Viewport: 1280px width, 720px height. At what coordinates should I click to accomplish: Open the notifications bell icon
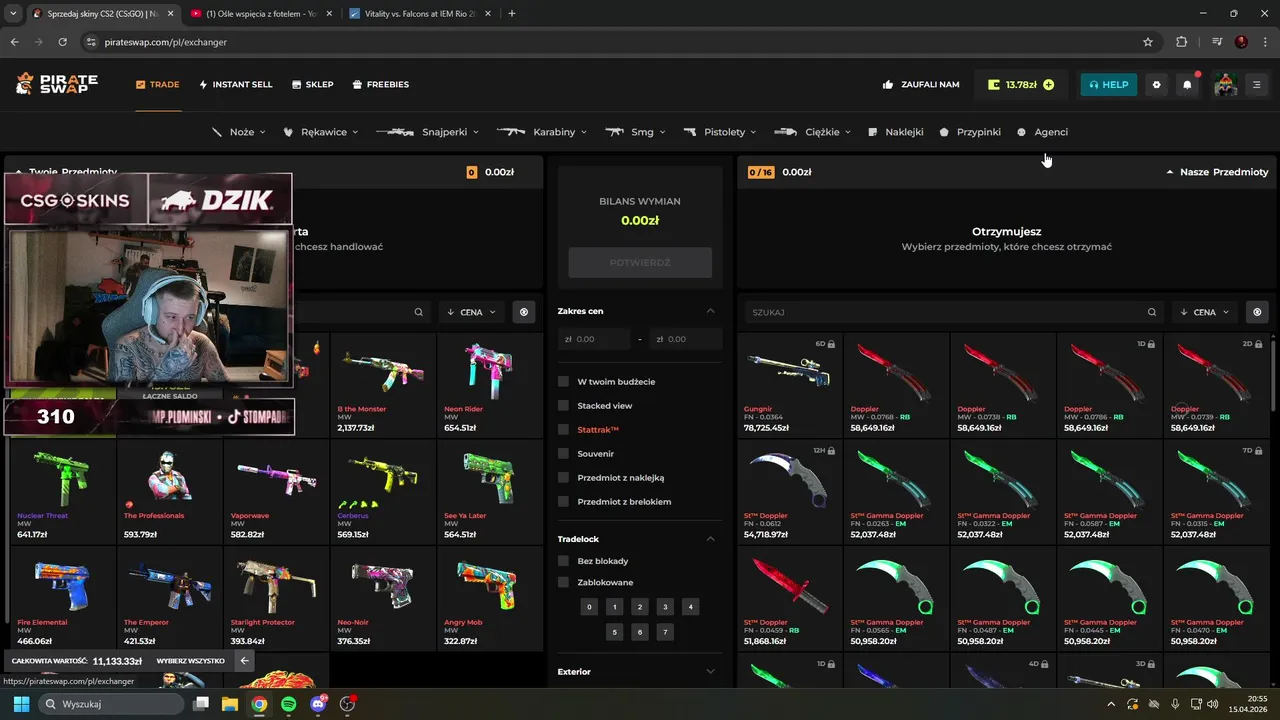(x=1187, y=85)
